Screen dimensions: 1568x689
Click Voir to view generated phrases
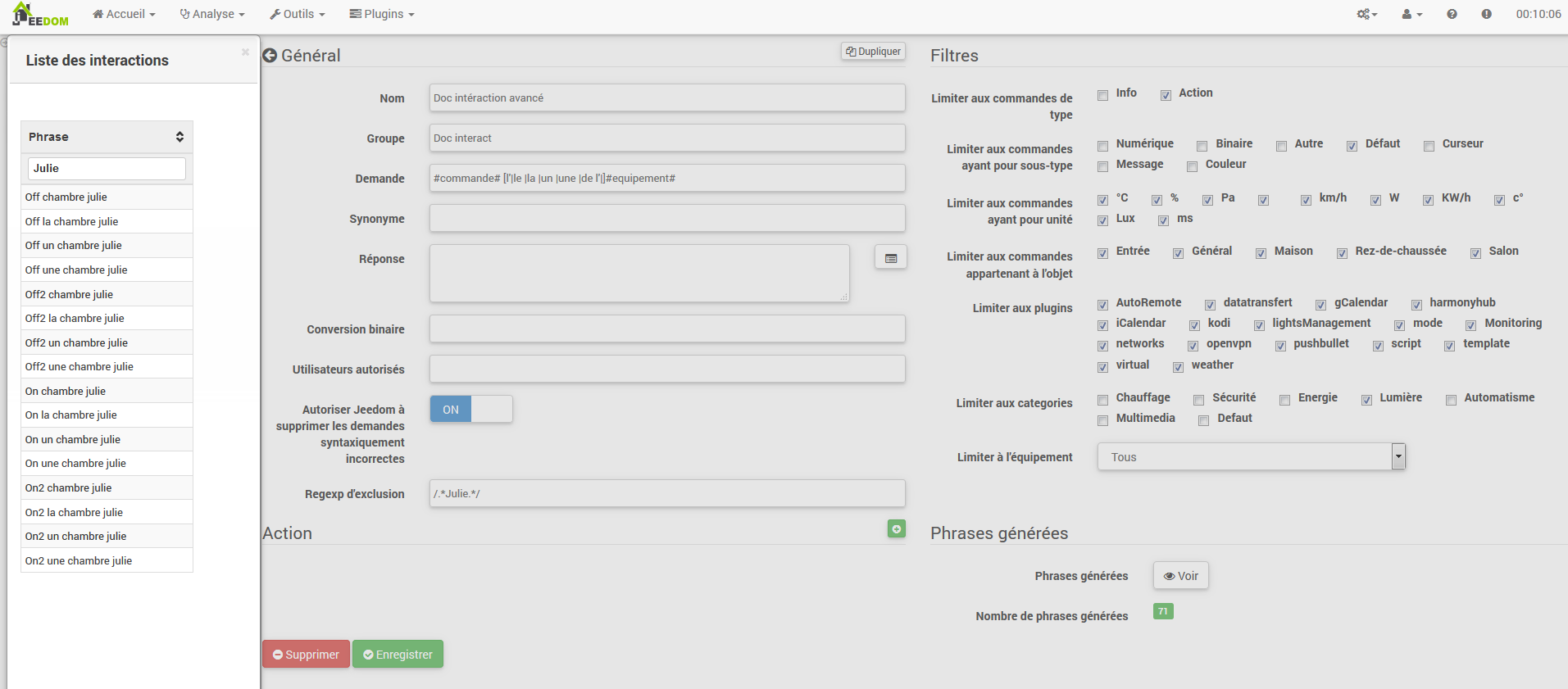pos(1180,576)
